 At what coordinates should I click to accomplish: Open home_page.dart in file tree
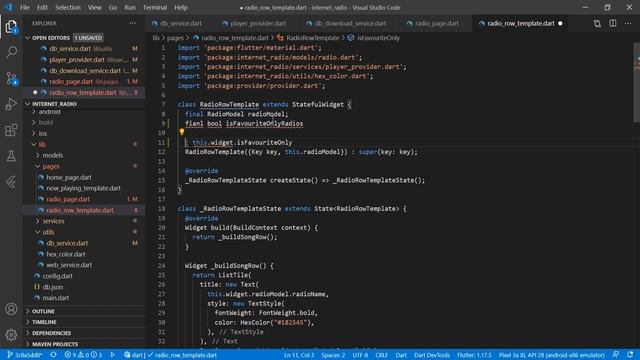pyautogui.click(x=69, y=177)
